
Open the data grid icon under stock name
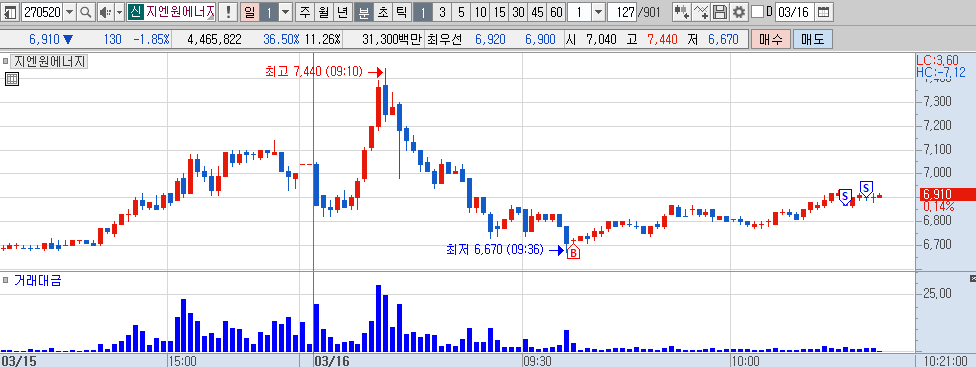pos(11,79)
